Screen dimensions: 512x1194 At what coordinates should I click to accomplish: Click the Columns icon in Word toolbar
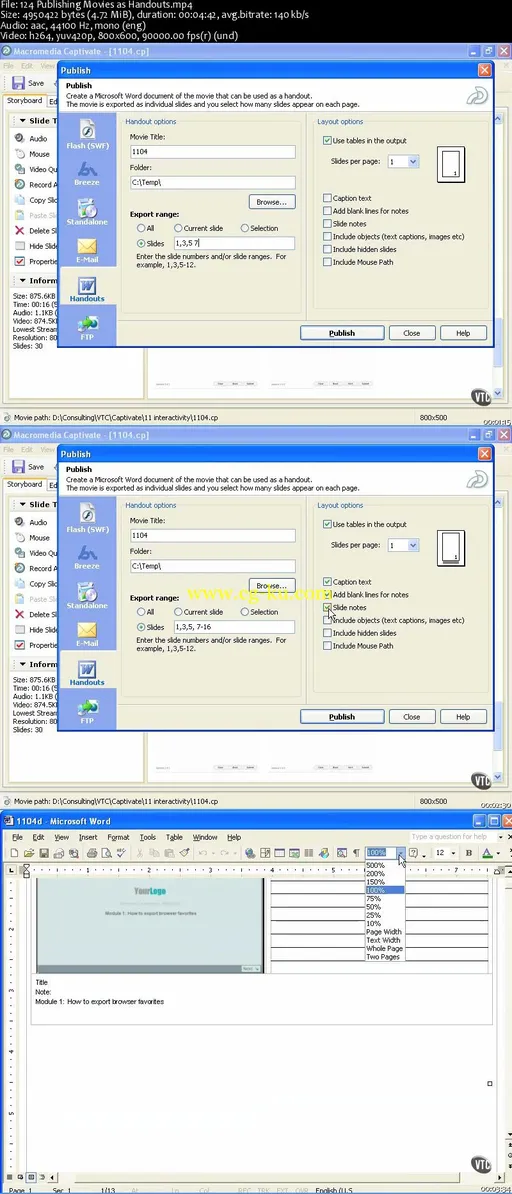pos(308,853)
